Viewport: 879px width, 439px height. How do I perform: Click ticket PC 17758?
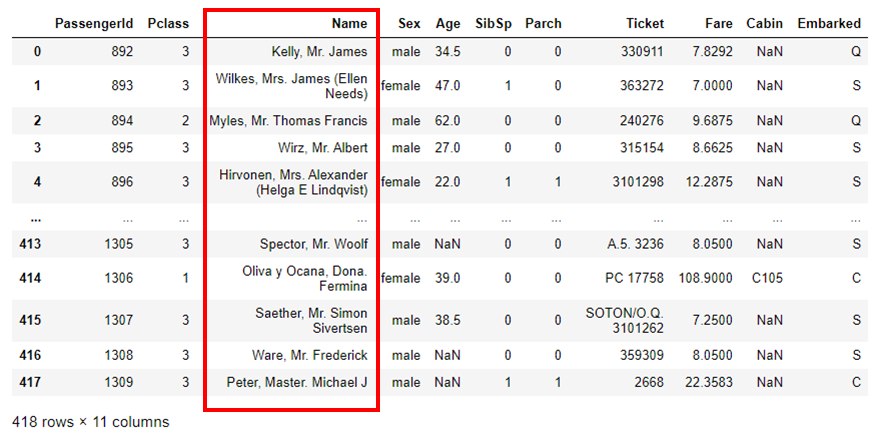pyautogui.click(x=635, y=278)
